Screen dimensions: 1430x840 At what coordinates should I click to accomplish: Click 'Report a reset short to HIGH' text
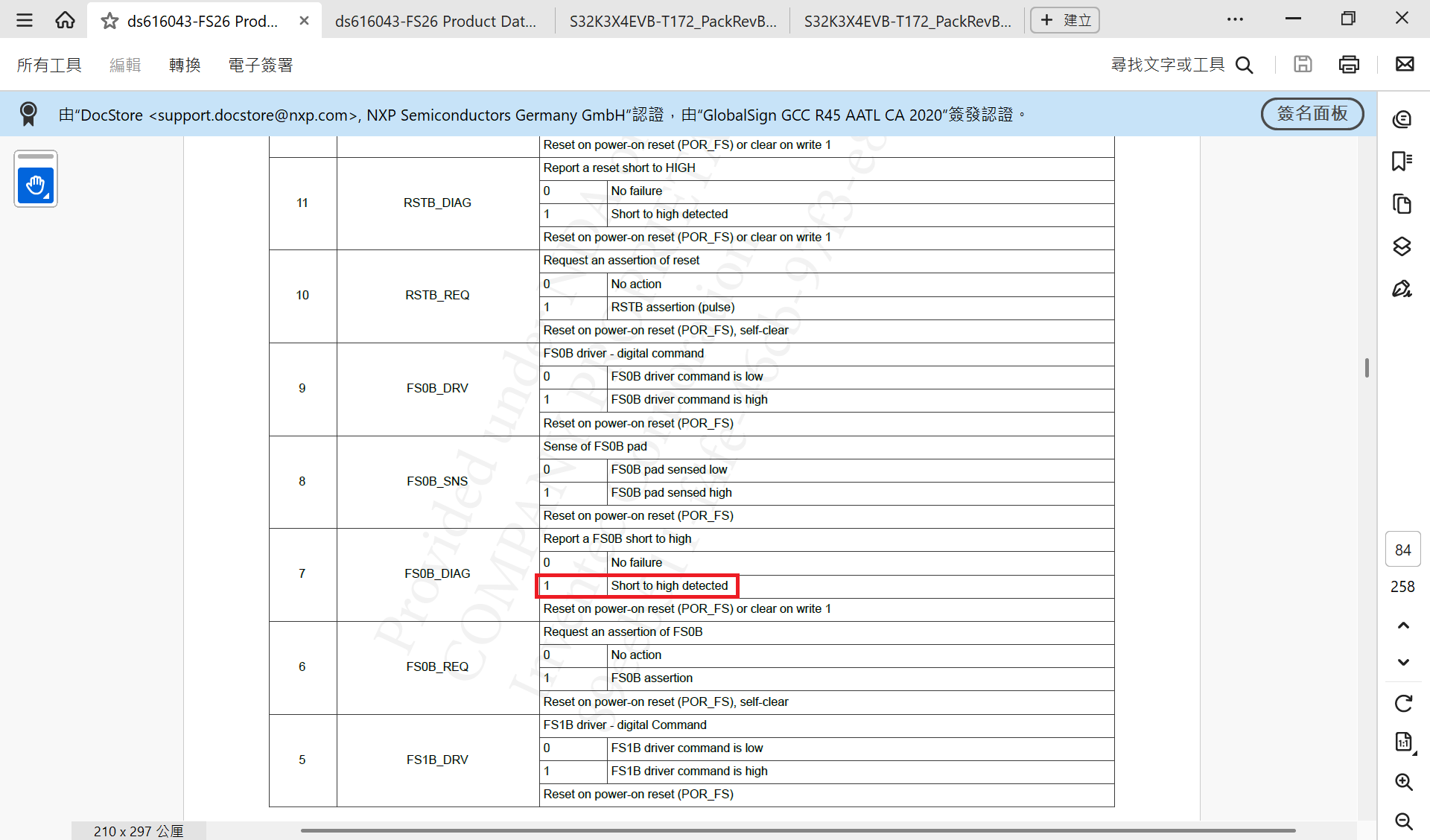(619, 168)
